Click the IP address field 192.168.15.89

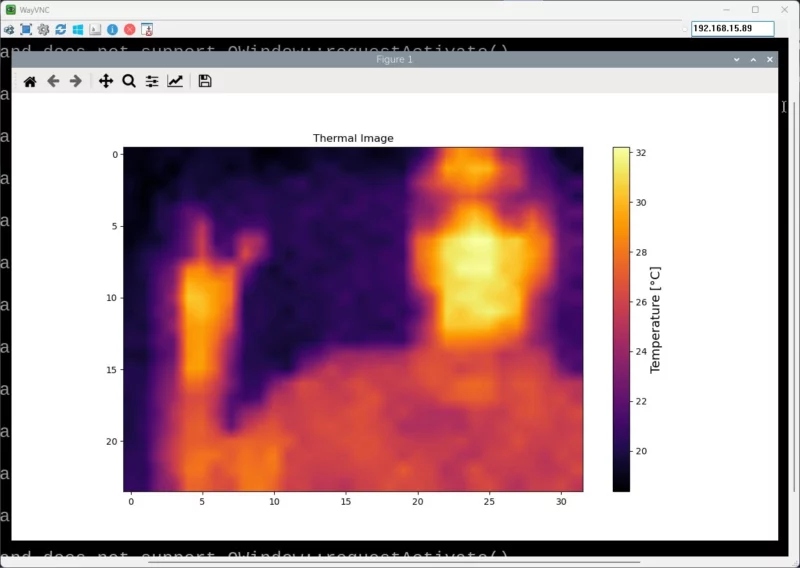click(732, 29)
